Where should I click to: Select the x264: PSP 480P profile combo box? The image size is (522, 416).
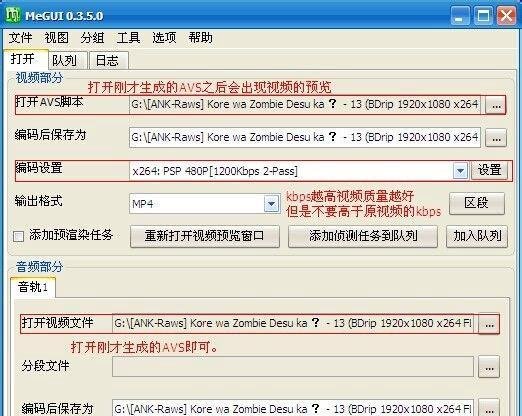tap(299, 171)
